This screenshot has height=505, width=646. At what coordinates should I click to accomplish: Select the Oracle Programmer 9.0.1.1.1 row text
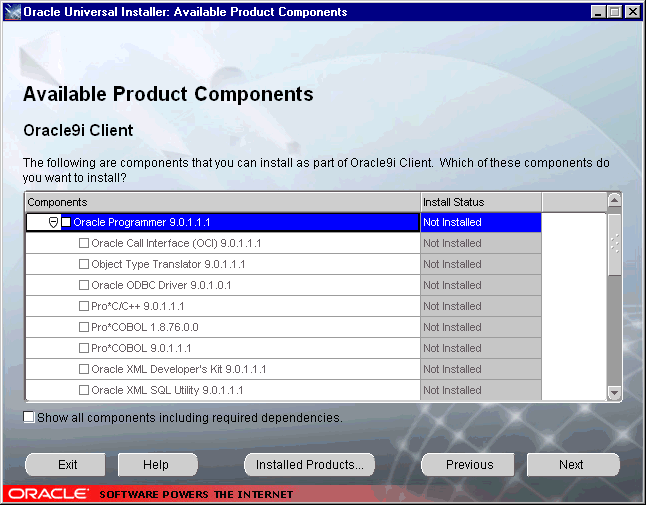coord(142,222)
